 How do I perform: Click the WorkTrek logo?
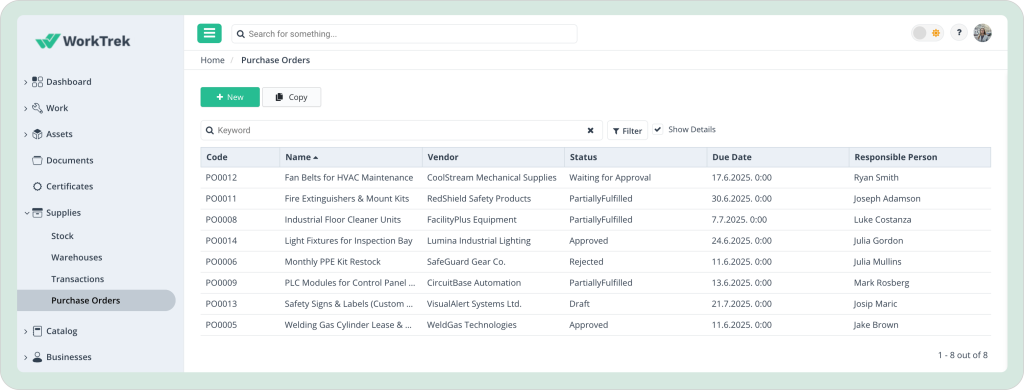[83, 41]
